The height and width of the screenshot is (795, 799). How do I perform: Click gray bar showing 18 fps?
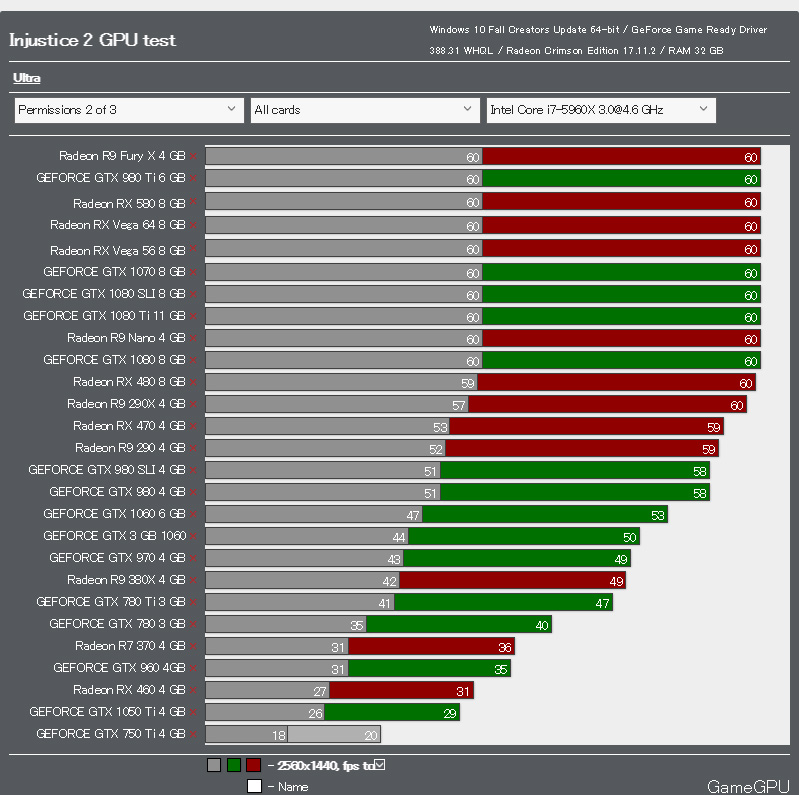point(247,735)
